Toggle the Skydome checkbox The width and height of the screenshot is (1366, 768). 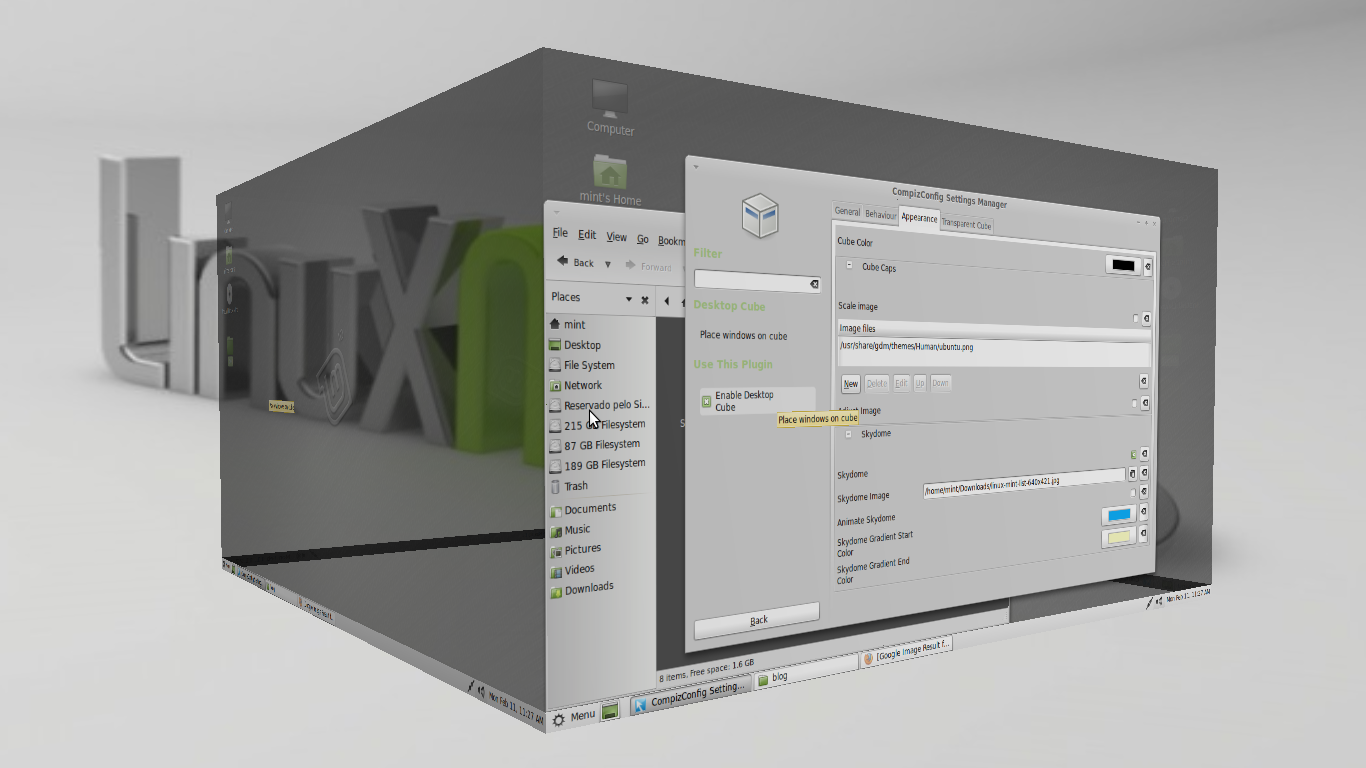pyautogui.click(x=1134, y=454)
